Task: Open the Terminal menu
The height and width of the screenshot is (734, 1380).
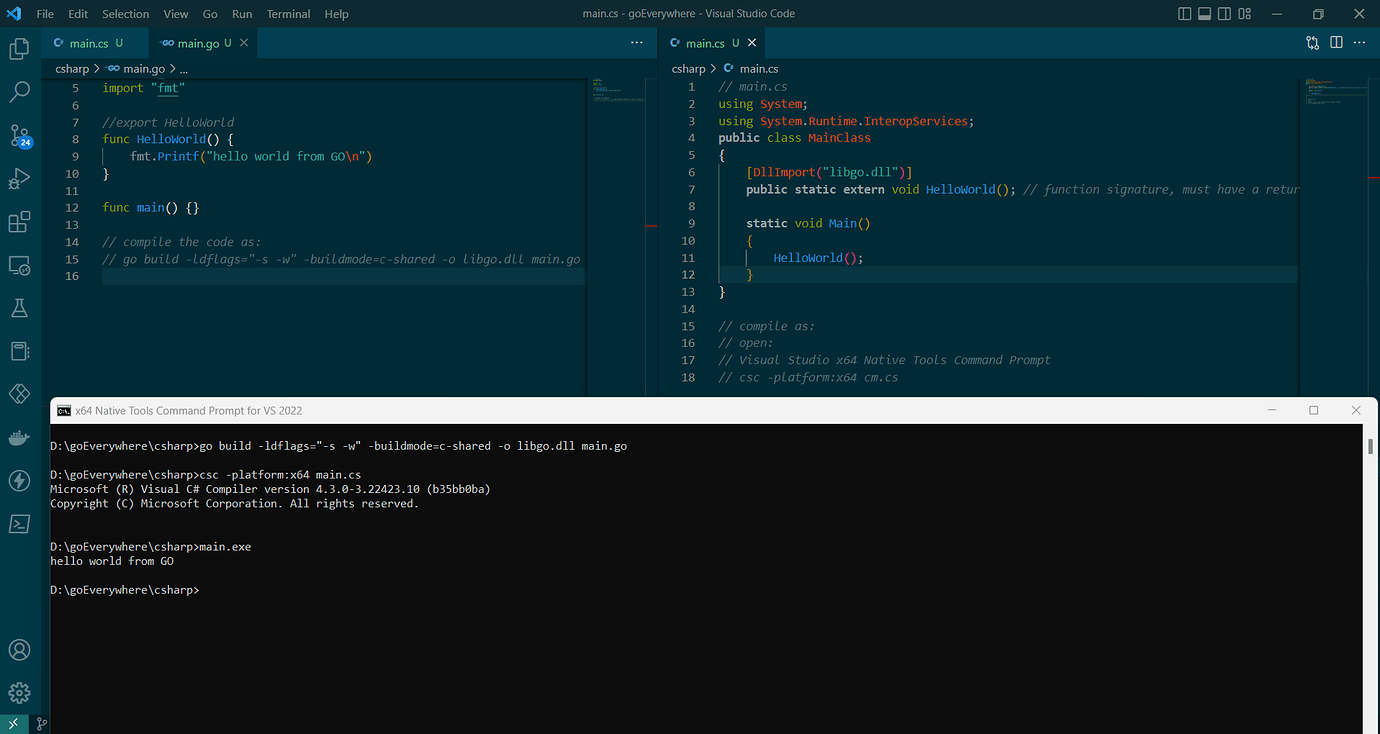Action: 288,14
